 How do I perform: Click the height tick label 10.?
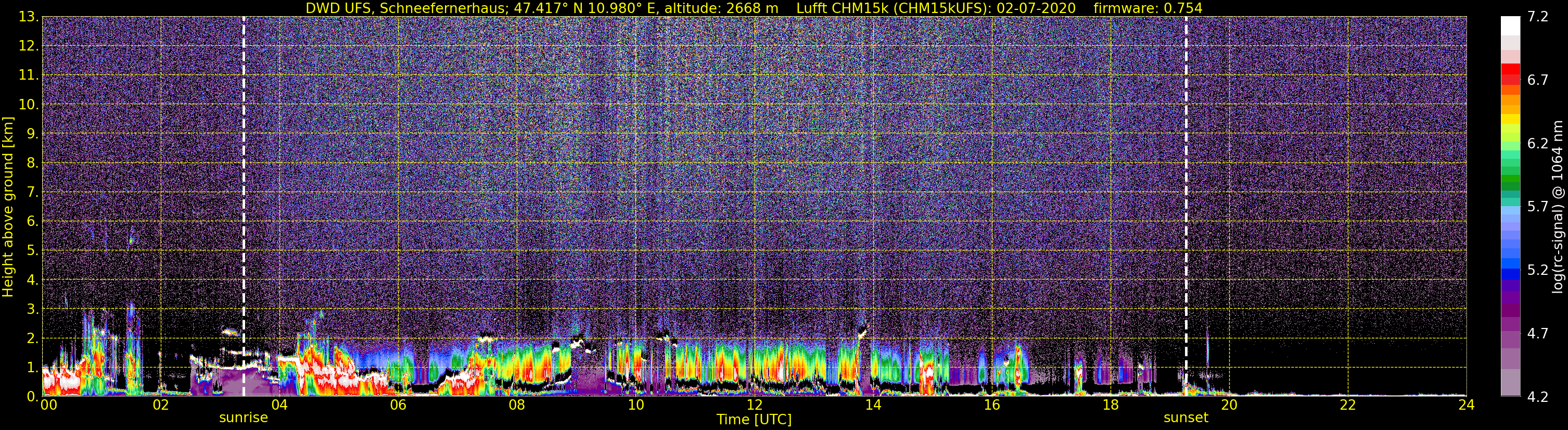28,105
